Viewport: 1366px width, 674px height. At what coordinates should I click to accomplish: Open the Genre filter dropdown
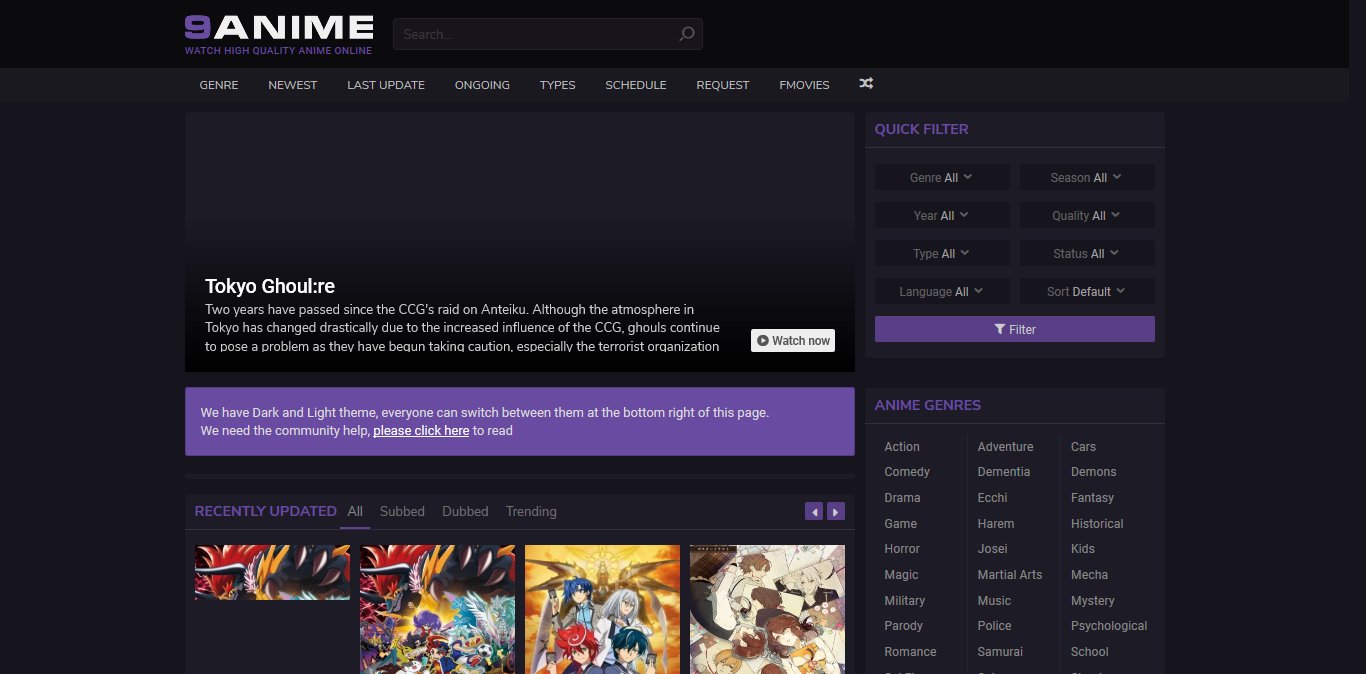(x=942, y=177)
